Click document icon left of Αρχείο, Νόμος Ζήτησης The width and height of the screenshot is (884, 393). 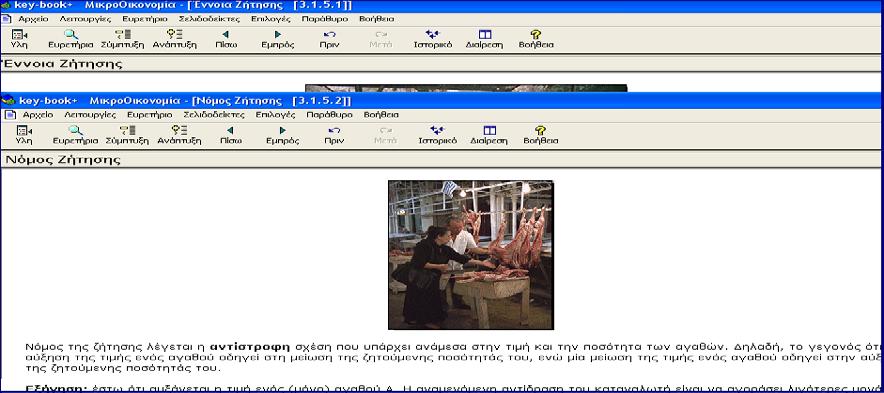pyautogui.click(x=10, y=114)
